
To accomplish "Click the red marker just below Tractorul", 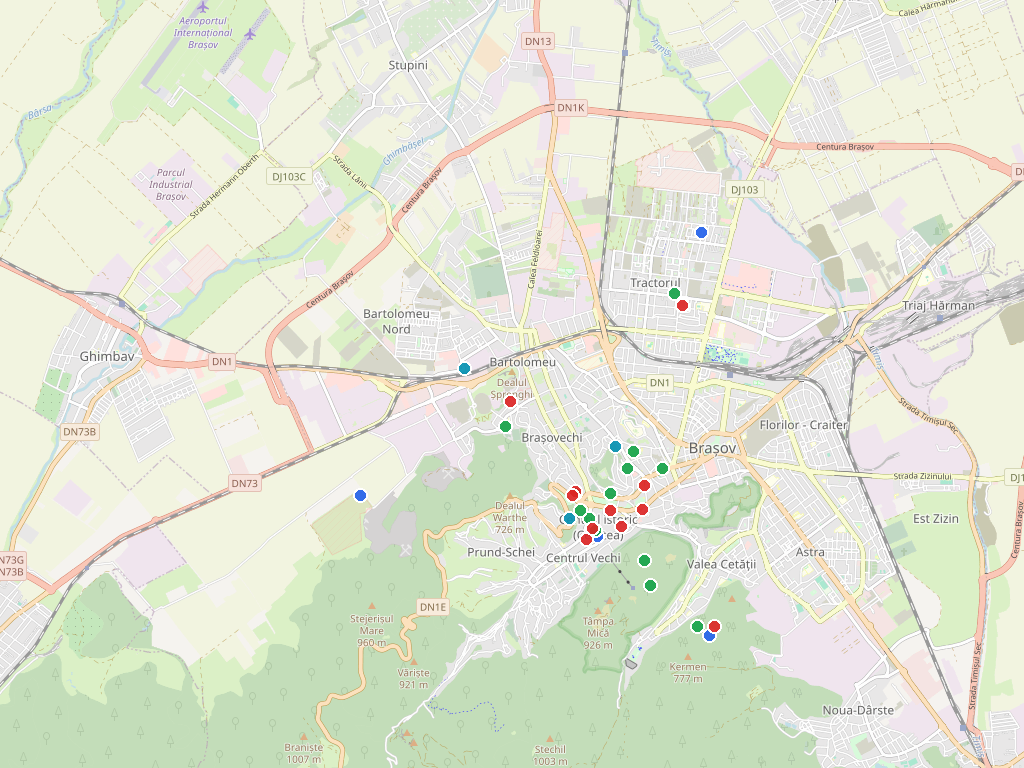I will pos(682,305).
